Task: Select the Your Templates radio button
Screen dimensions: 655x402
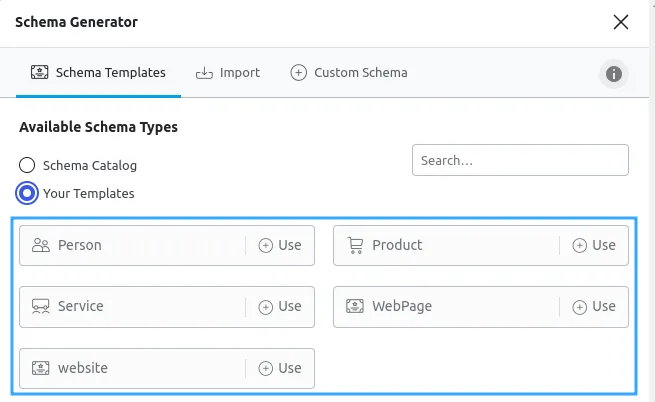Action: (27, 193)
